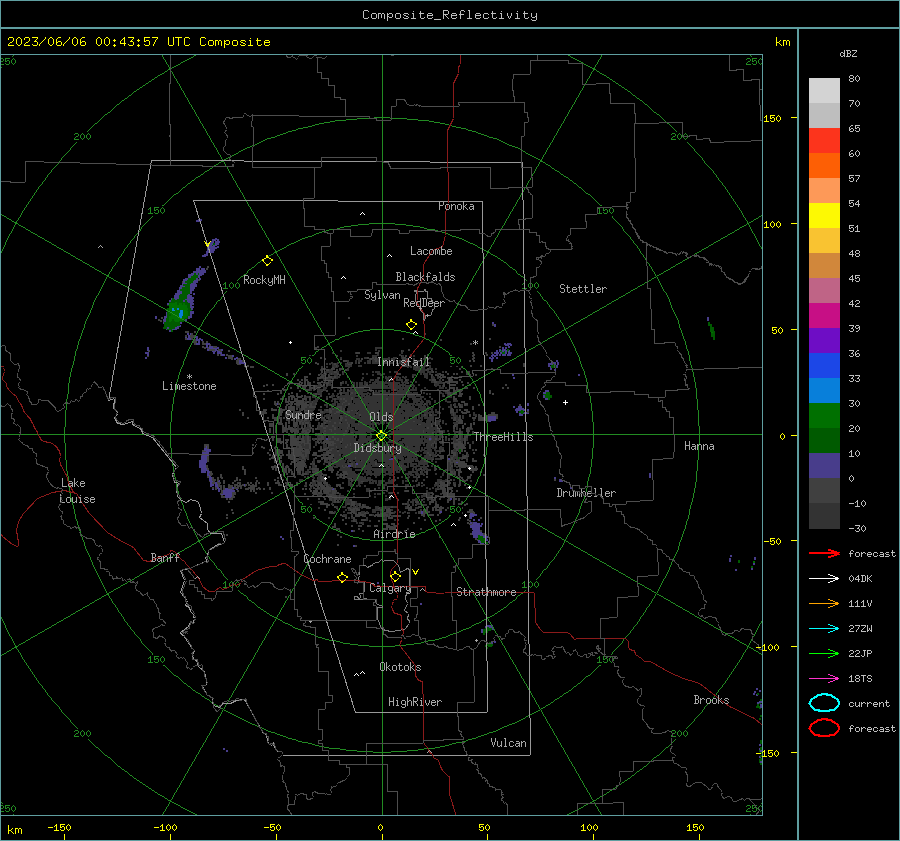Click the dark orange 57-60 dBZ swatch
900x841 pixels.
[x=824, y=165]
